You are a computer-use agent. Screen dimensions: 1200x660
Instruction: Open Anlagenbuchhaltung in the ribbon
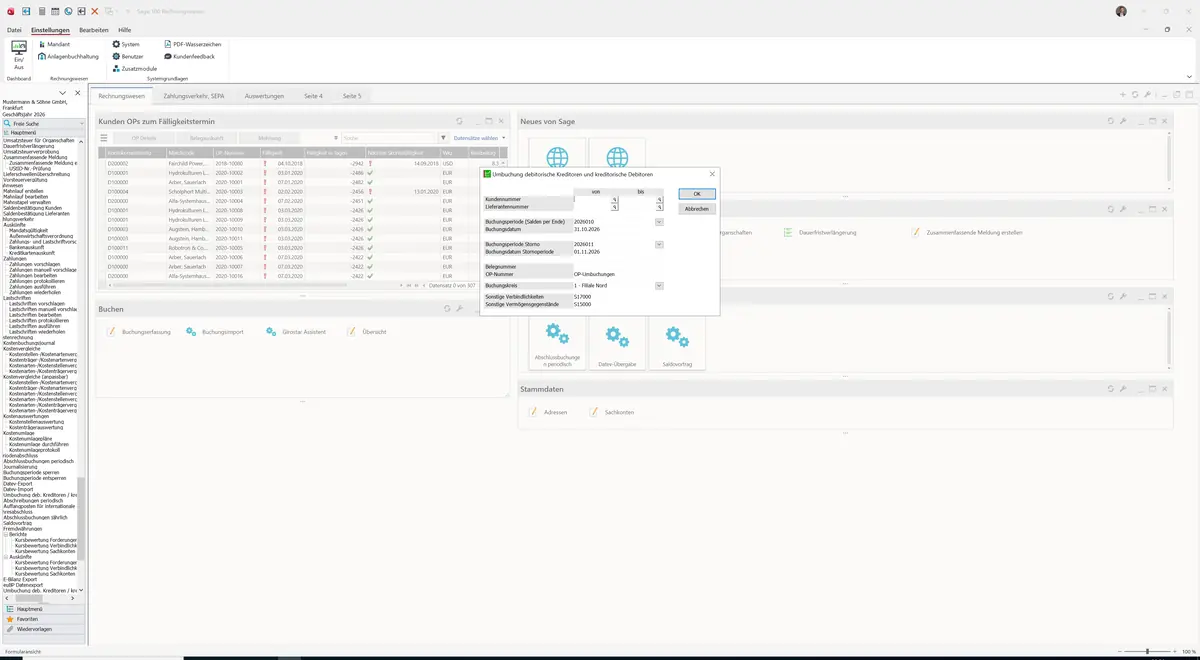[x=69, y=56]
